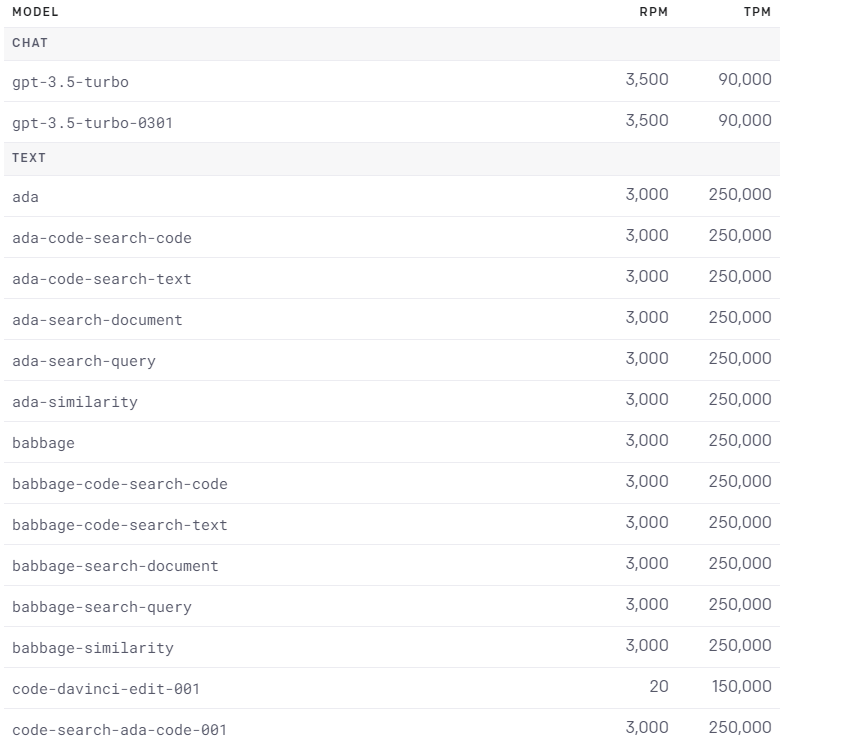Image resolution: width=850 pixels, height=740 pixels.
Task: Click the babbage model name
Action: click(x=43, y=443)
